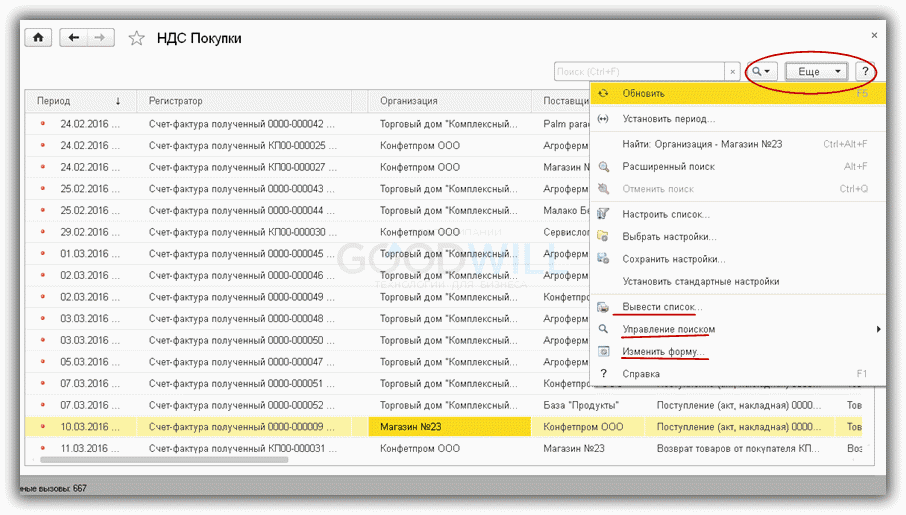Open the magnifier search dropdown
906x515 pixels.
(763, 72)
